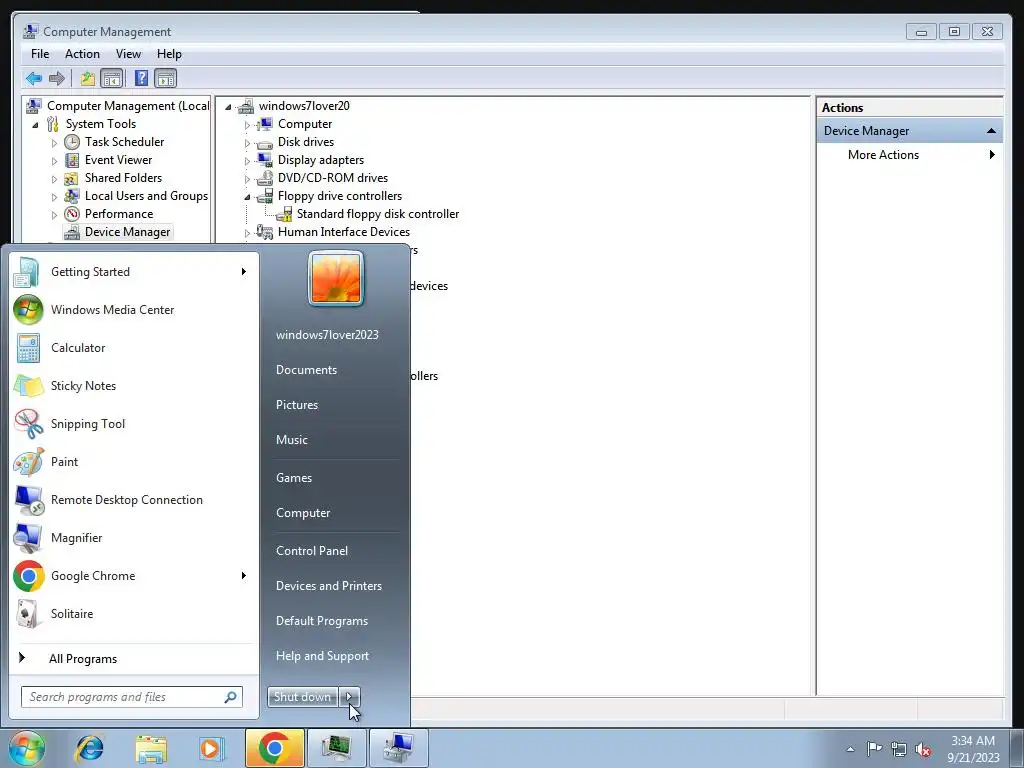Open Default Programs
The width and height of the screenshot is (1024, 768).
coord(321,621)
